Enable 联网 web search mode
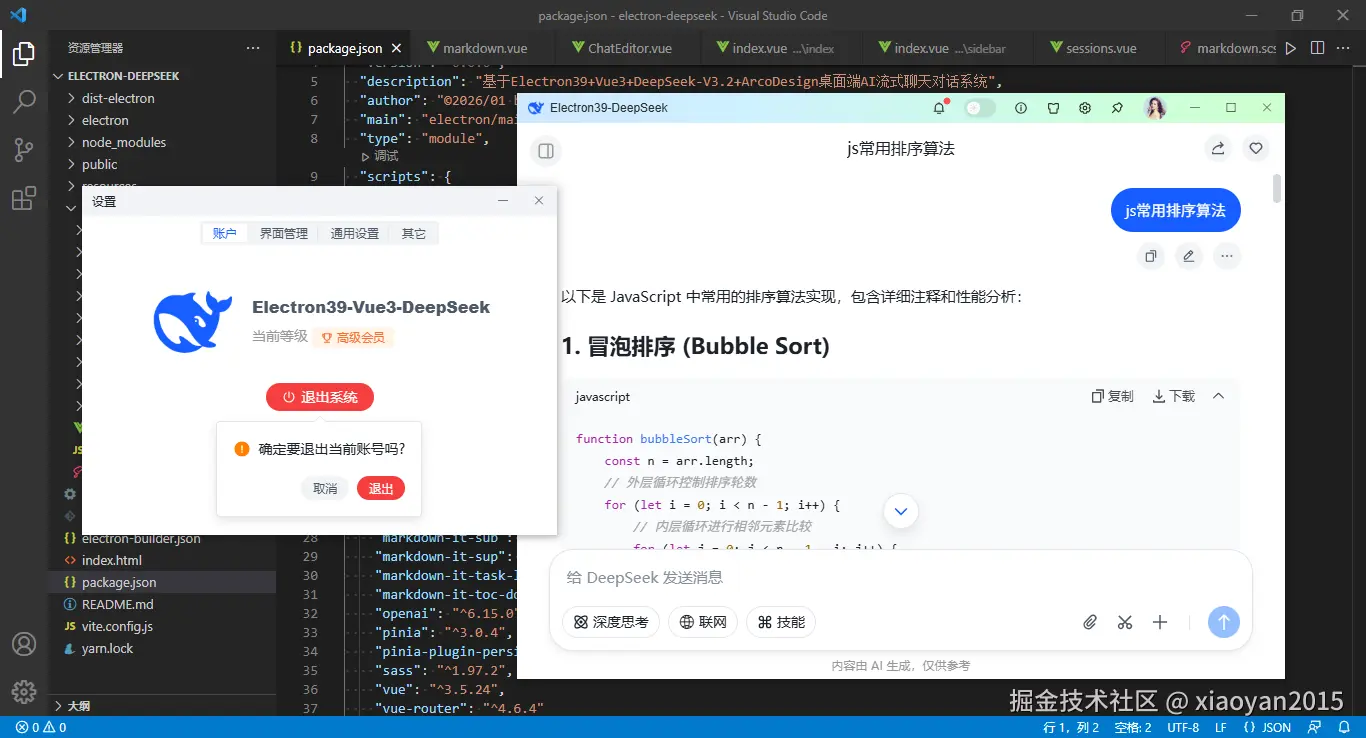The width and height of the screenshot is (1366, 738). 703,622
